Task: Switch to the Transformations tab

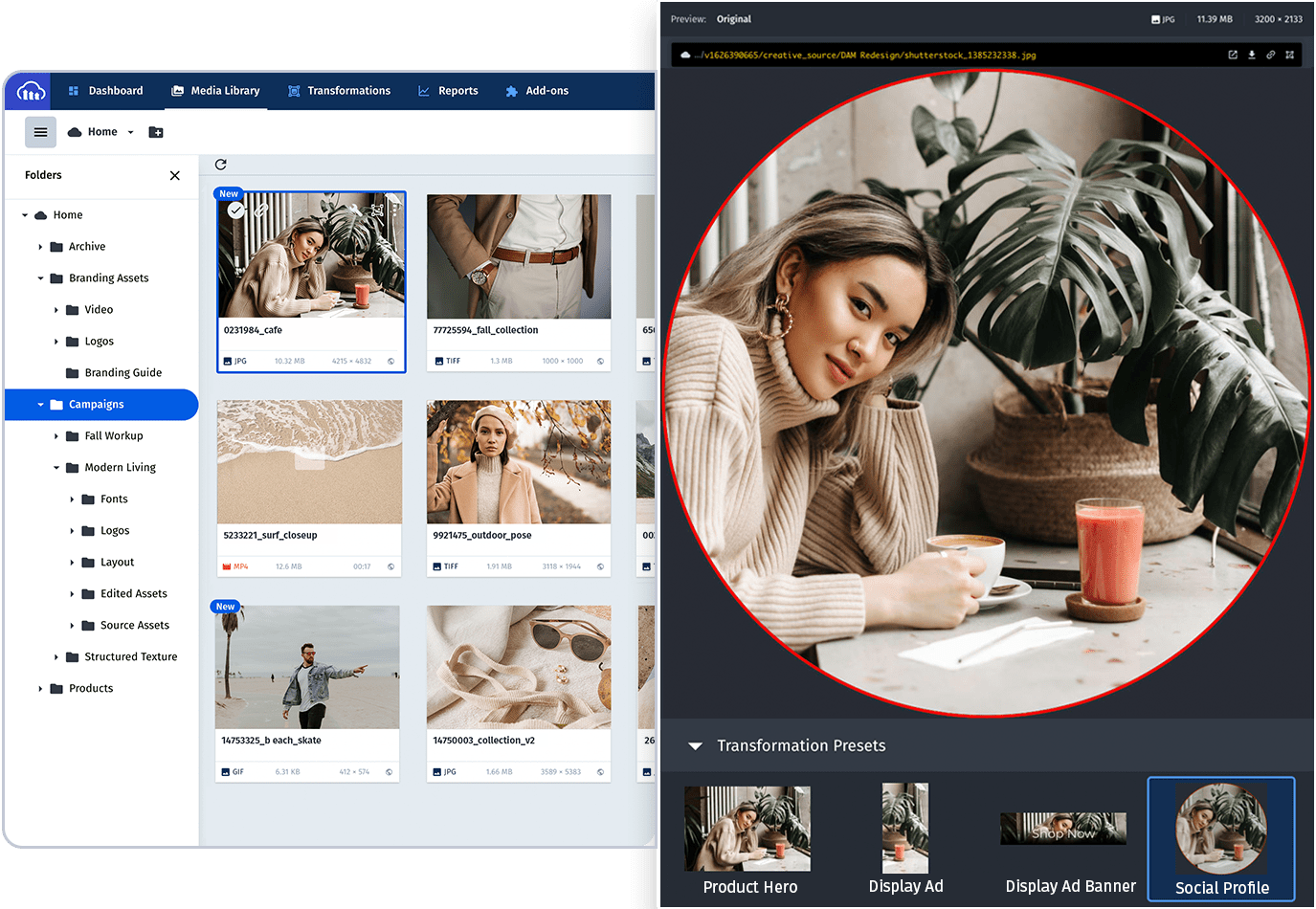Action: (x=339, y=91)
